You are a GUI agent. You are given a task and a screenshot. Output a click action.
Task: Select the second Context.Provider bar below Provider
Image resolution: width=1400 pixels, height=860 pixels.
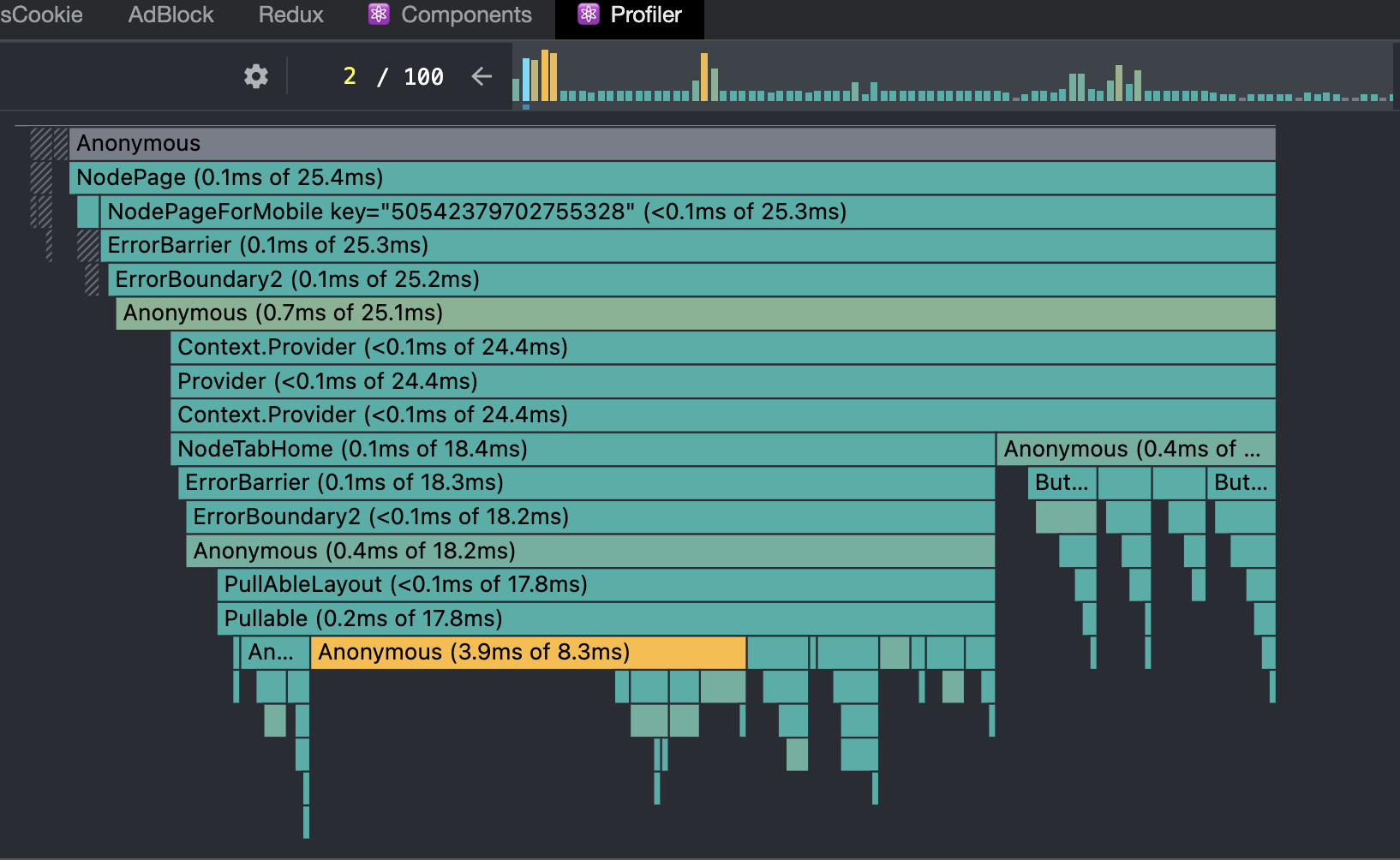click(x=723, y=415)
